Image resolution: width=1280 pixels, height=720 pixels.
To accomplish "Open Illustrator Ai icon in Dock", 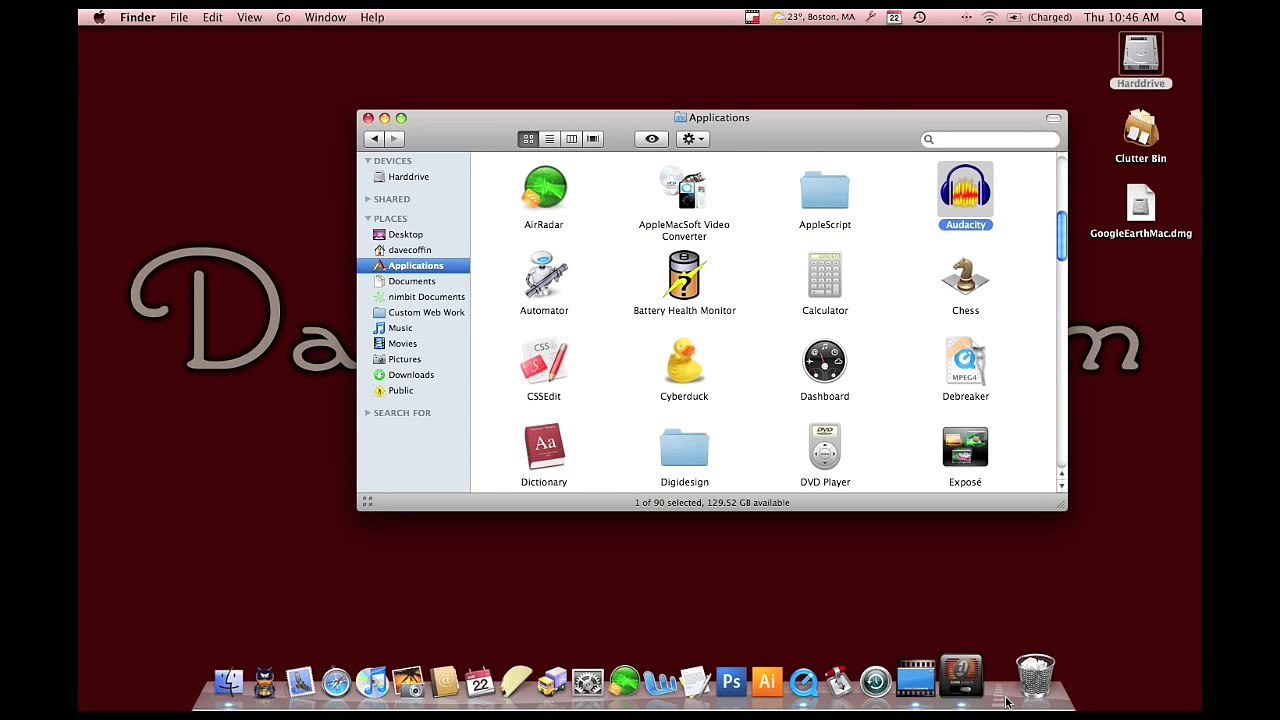I will point(767,682).
